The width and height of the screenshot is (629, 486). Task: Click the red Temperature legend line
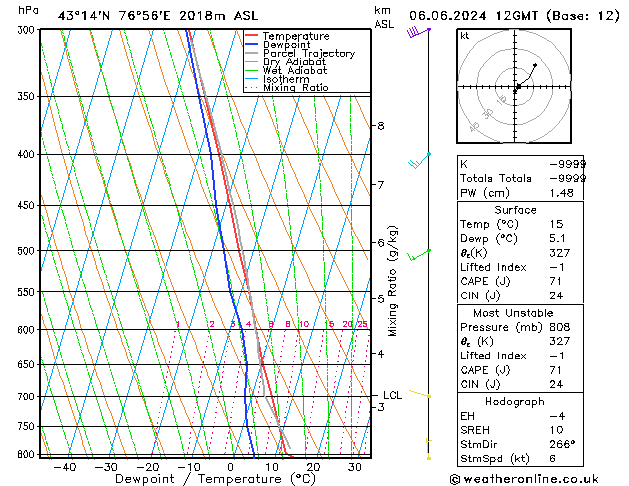[251, 36]
